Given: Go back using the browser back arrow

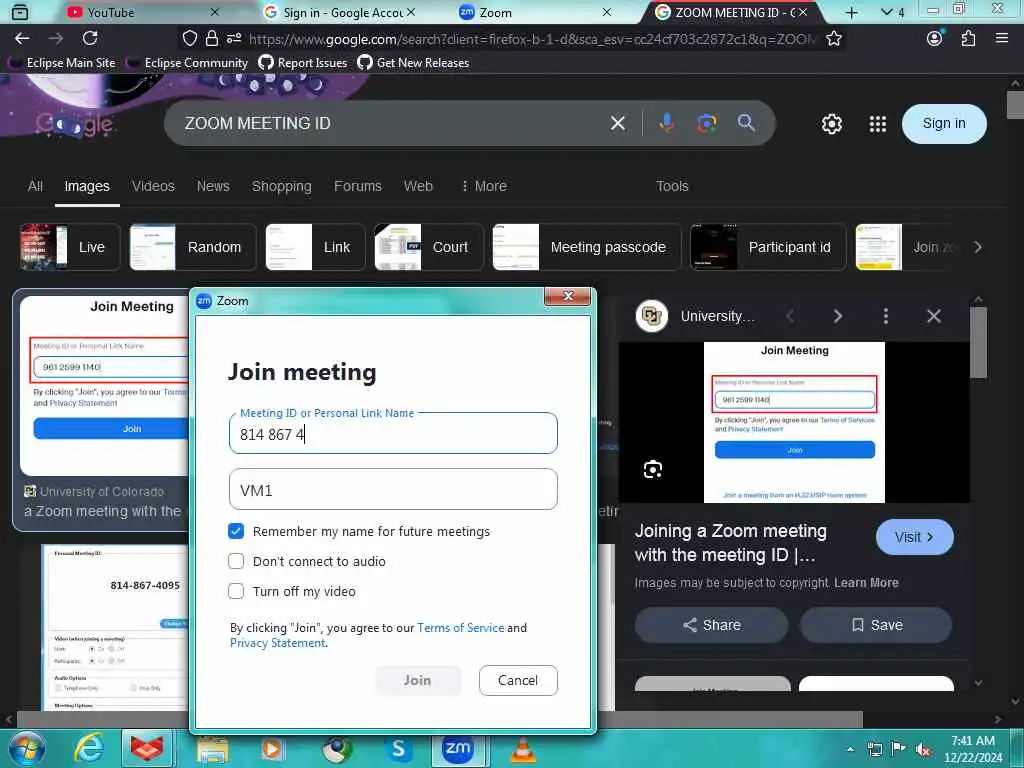Looking at the screenshot, I should [22, 39].
